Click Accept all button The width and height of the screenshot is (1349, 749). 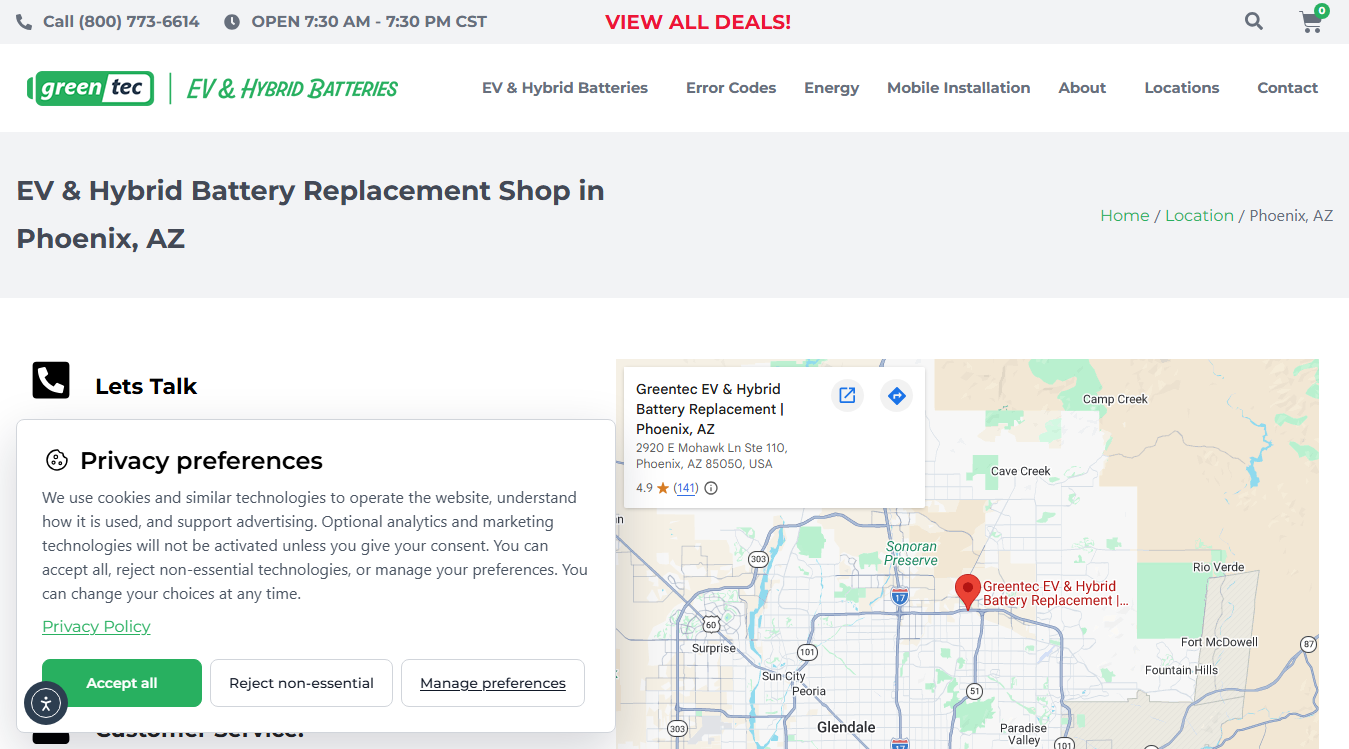point(122,683)
